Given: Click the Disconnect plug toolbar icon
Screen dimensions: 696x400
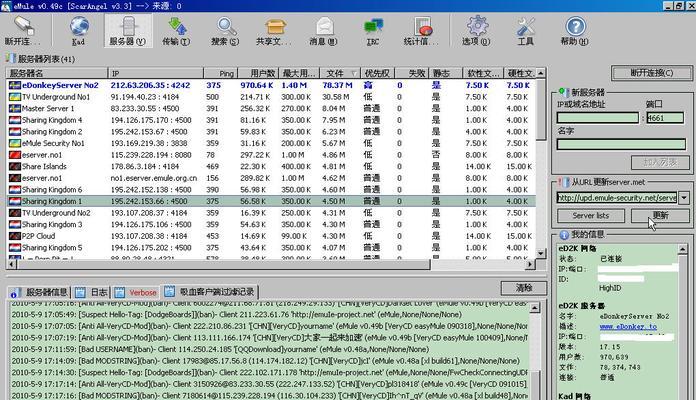Looking at the screenshot, I should click(x=24, y=26).
